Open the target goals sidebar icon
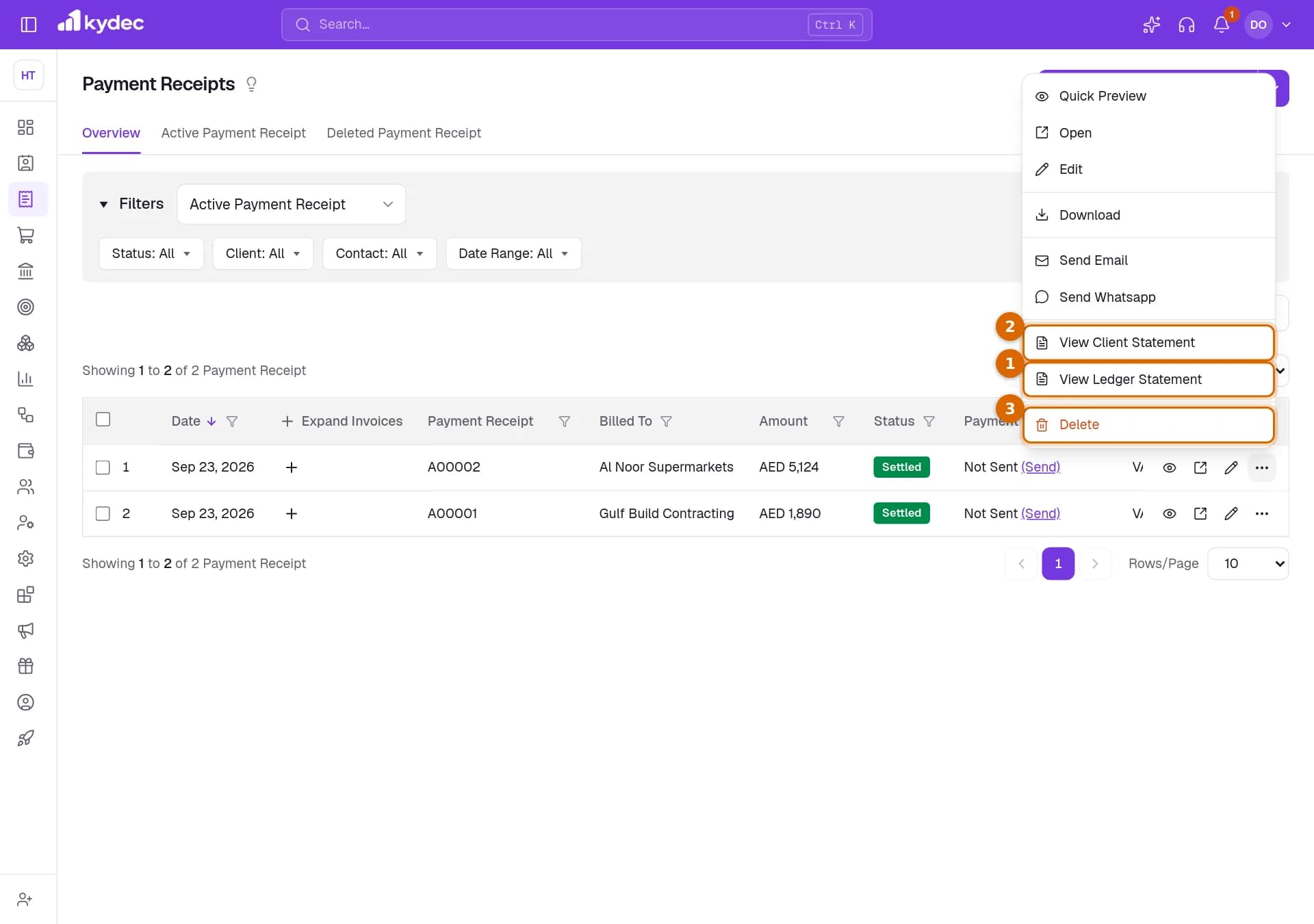Viewport: 1314px width, 924px height. [25, 307]
